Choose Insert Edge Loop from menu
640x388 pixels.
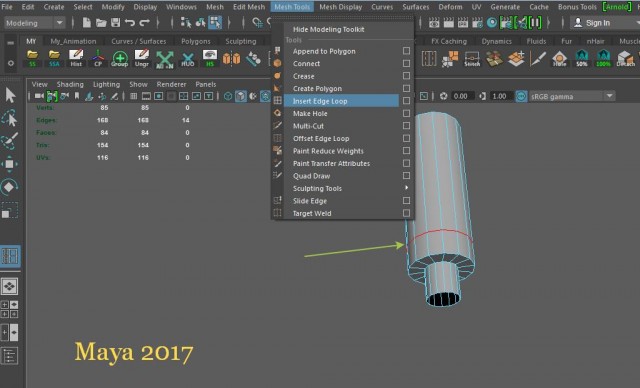click(x=320, y=101)
